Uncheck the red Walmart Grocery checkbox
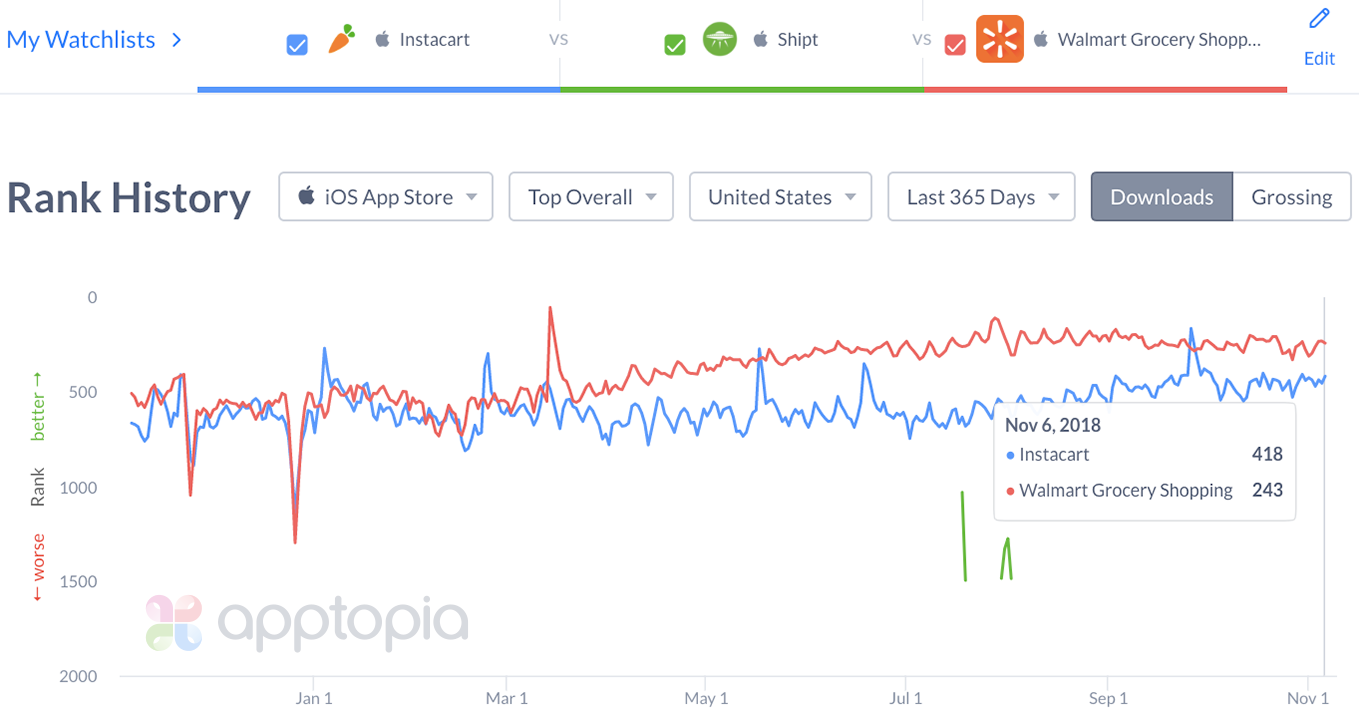 [955, 45]
